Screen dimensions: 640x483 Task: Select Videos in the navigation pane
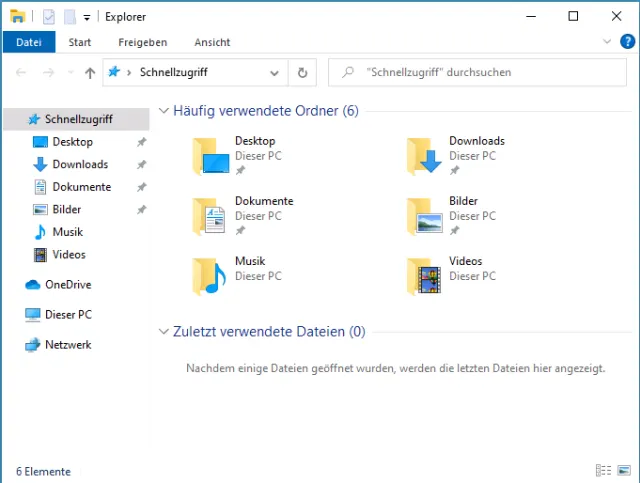pos(69,254)
